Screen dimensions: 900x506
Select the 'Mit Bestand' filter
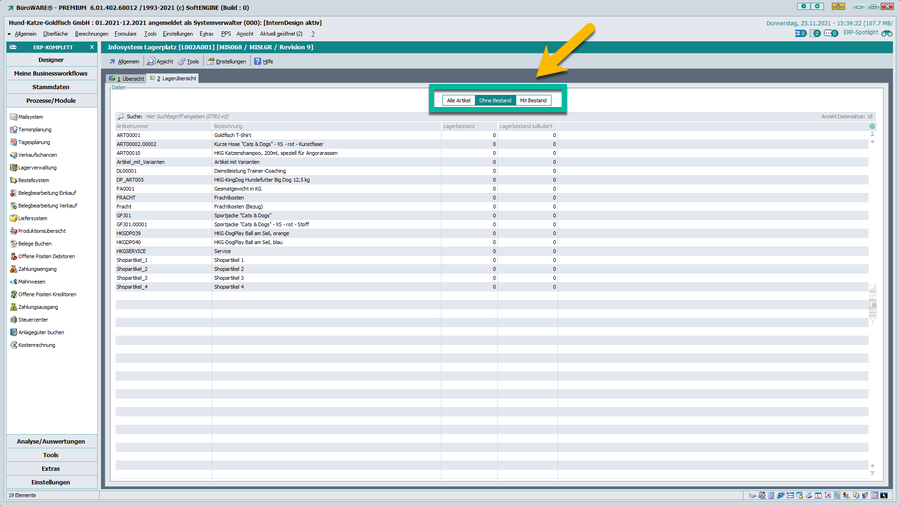click(533, 101)
